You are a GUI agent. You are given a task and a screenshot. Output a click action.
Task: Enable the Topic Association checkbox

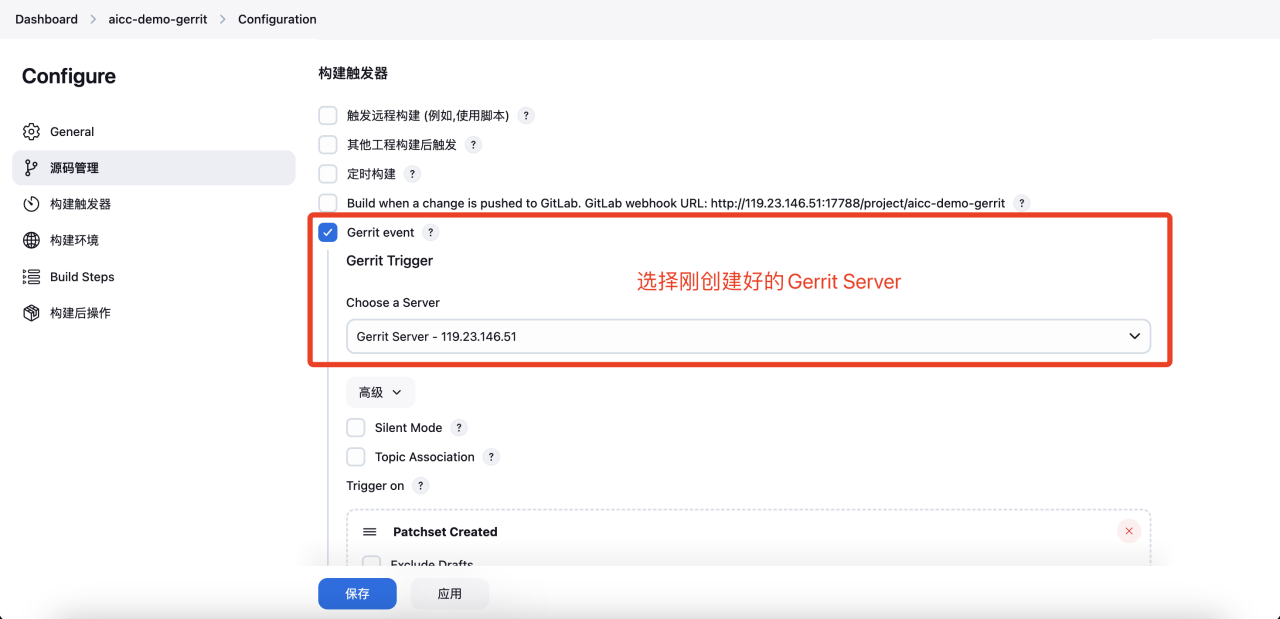356,457
